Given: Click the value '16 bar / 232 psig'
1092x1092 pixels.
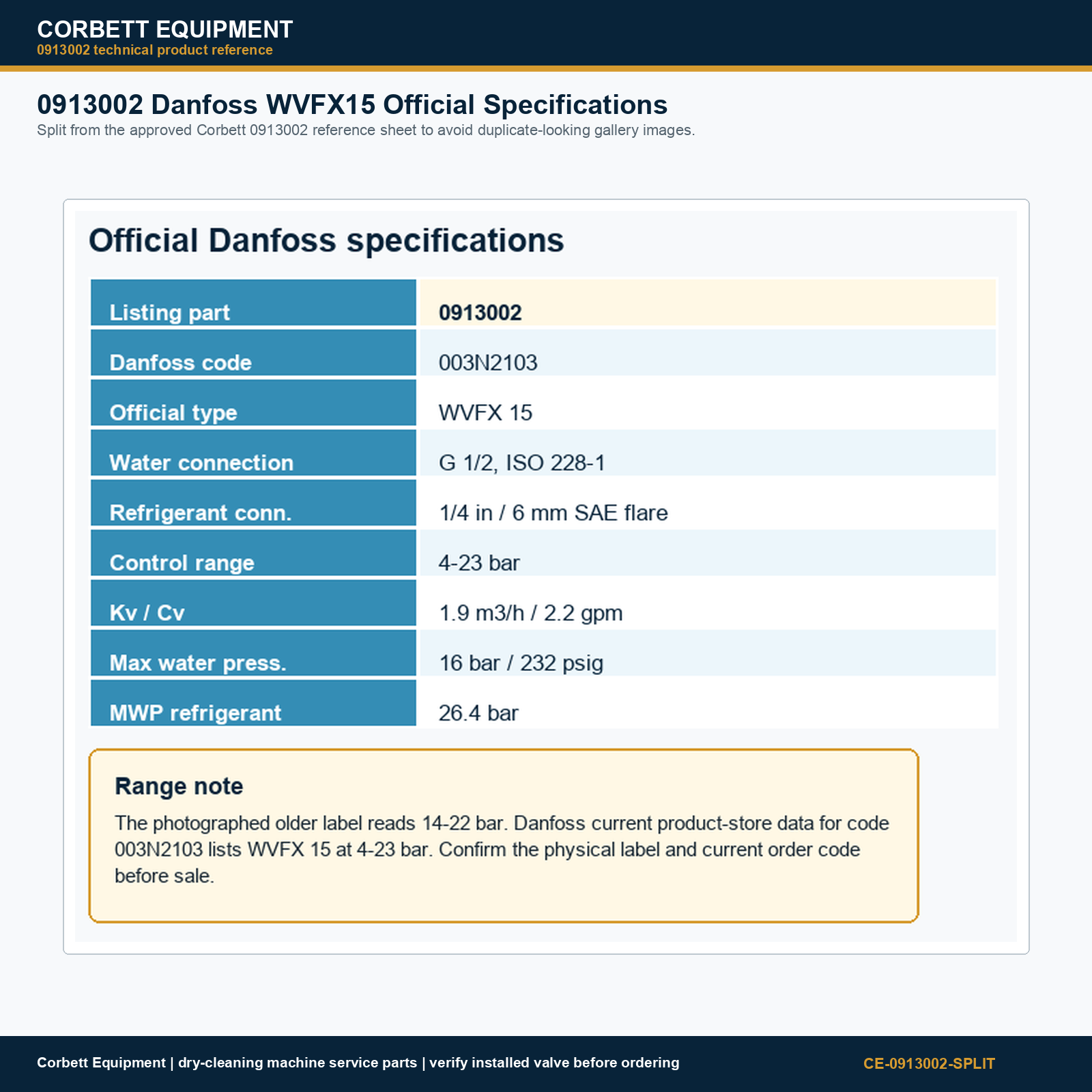Looking at the screenshot, I should pyautogui.click(x=521, y=663).
